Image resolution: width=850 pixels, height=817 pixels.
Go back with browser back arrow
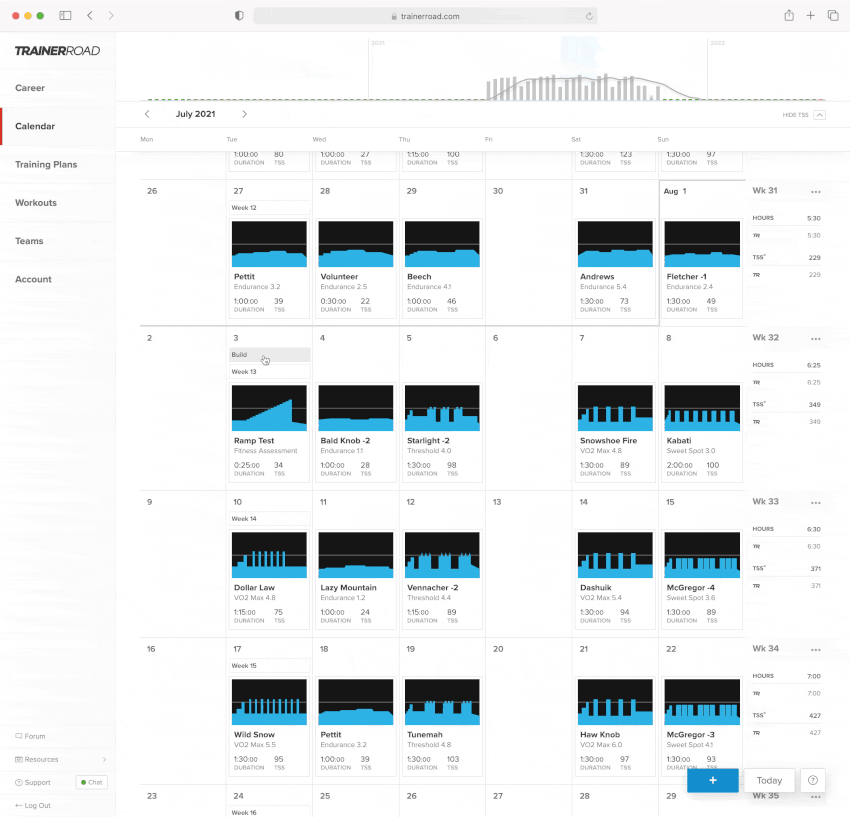click(x=90, y=16)
